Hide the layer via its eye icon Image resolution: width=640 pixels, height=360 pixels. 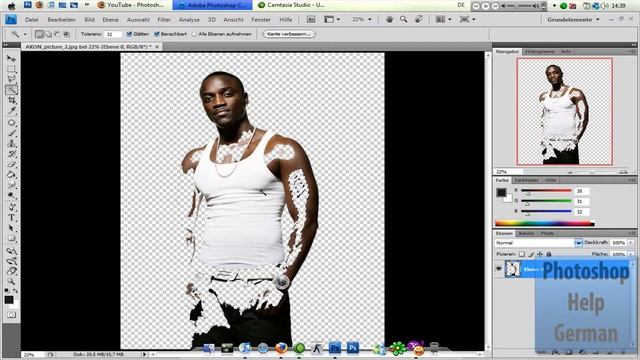(499, 269)
